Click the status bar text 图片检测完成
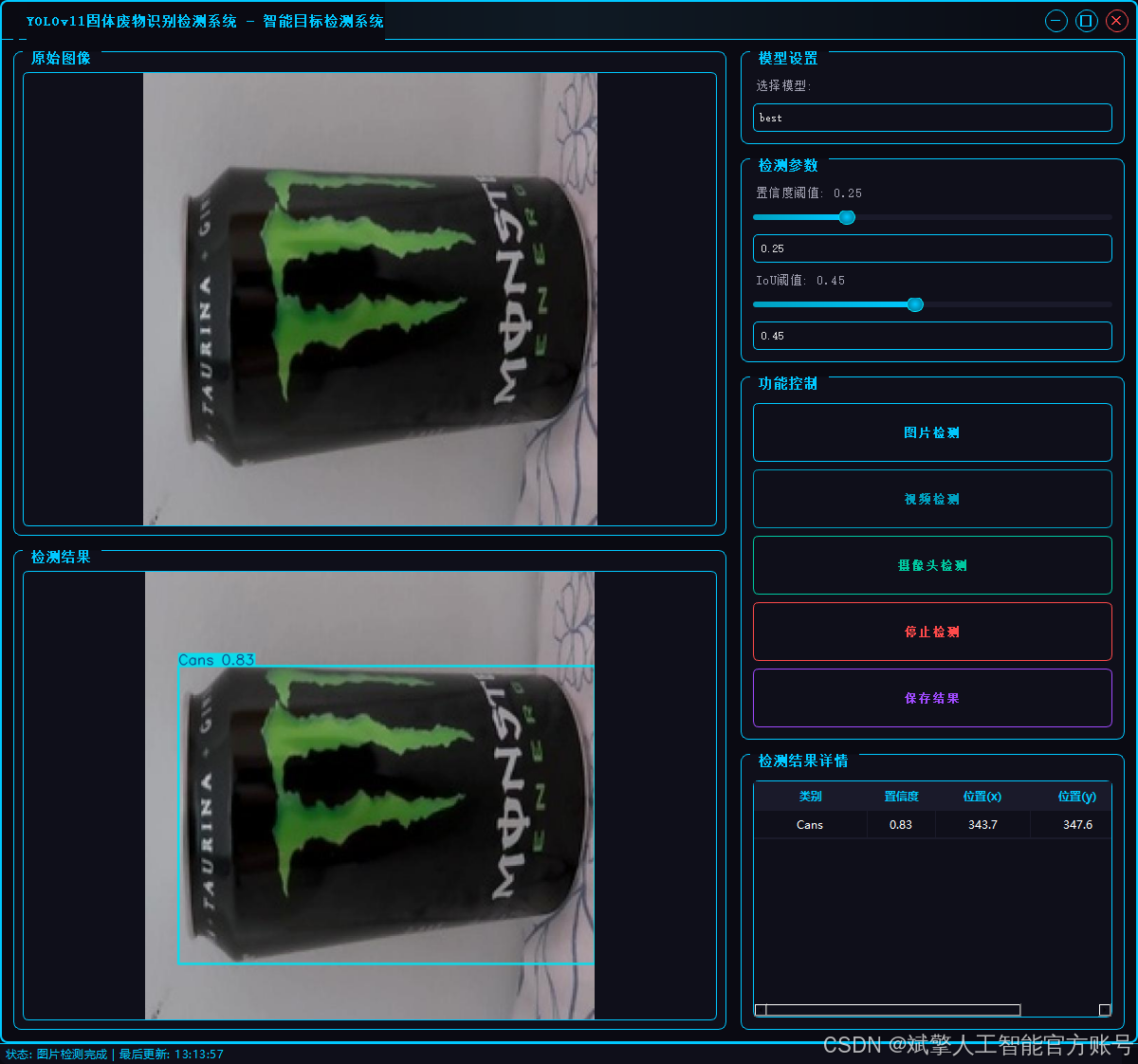Image resolution: width=1138 pixels, height=1064 pixels. click(x=72, y=1055)
